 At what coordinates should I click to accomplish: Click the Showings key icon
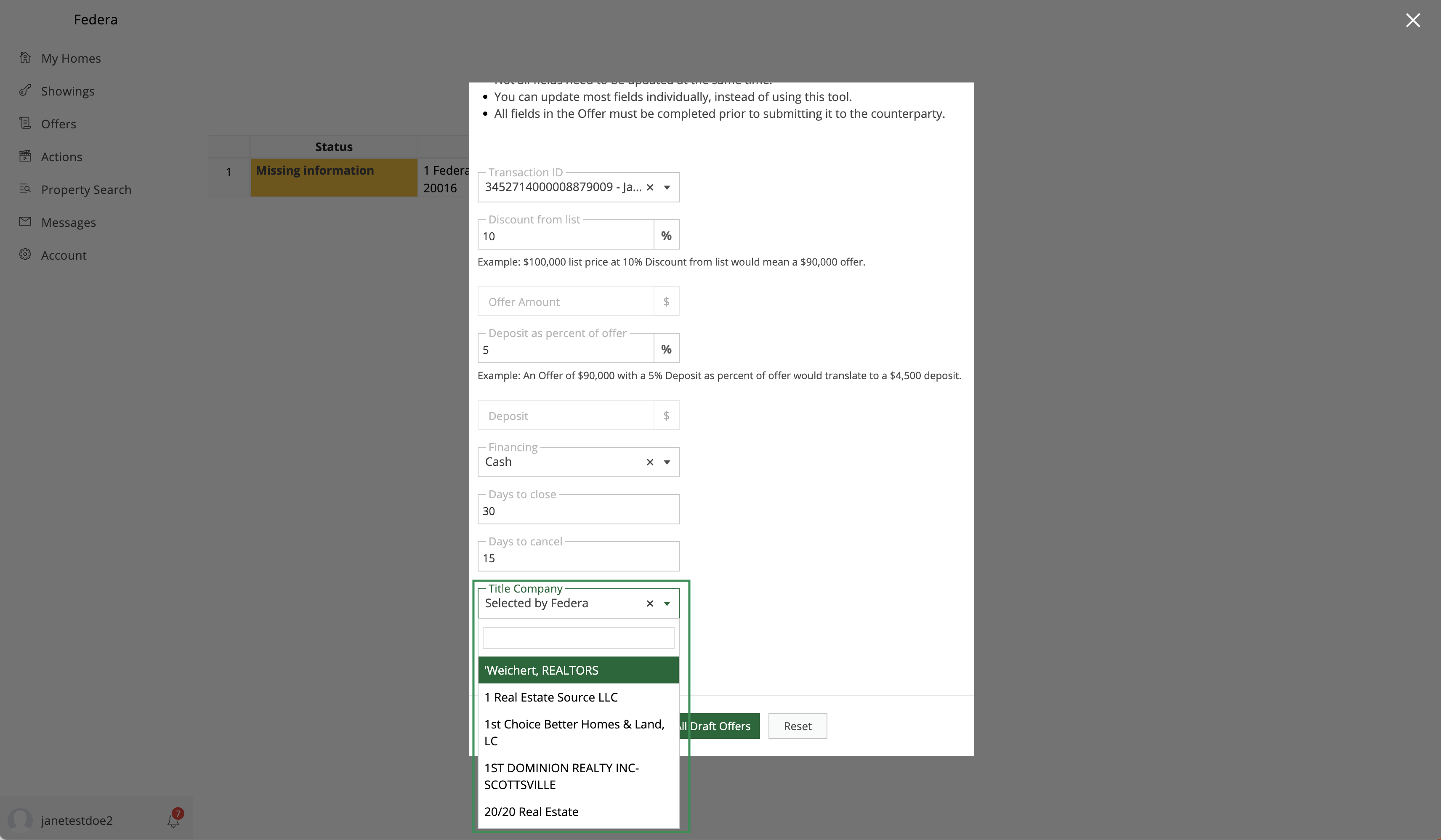pos(25,90)
